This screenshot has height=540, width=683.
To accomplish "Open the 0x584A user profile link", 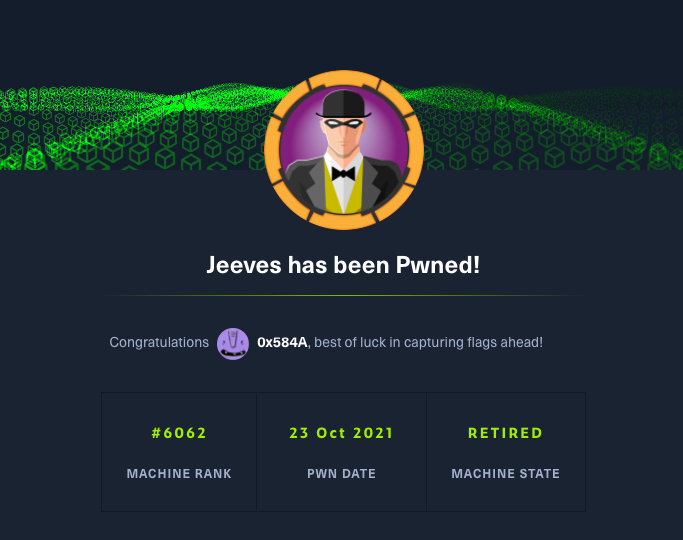I will point(282,342).
